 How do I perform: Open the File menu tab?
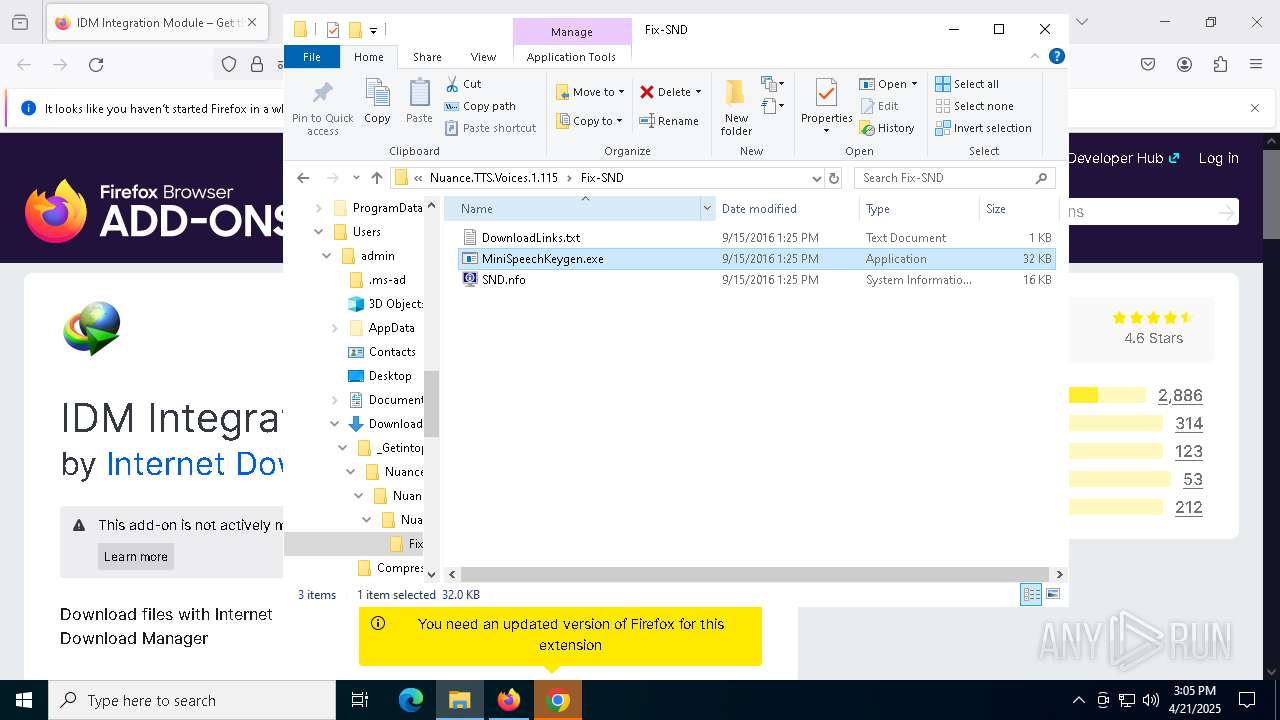[312, 57]
